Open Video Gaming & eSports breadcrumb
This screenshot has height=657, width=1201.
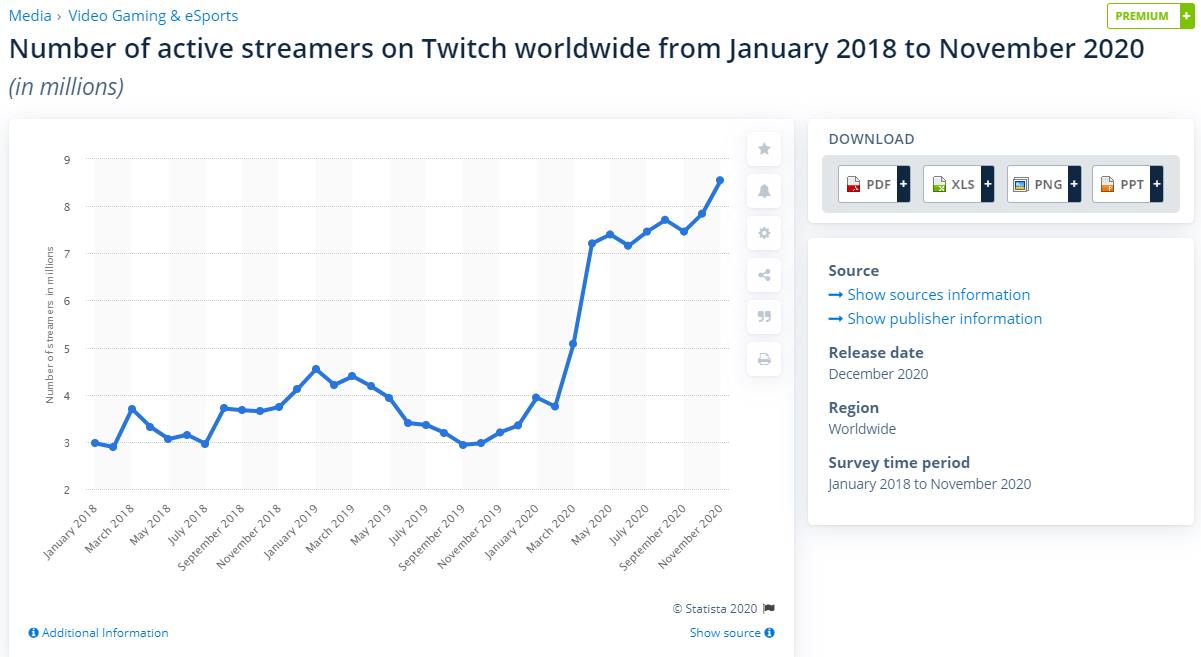coord(153,16)
